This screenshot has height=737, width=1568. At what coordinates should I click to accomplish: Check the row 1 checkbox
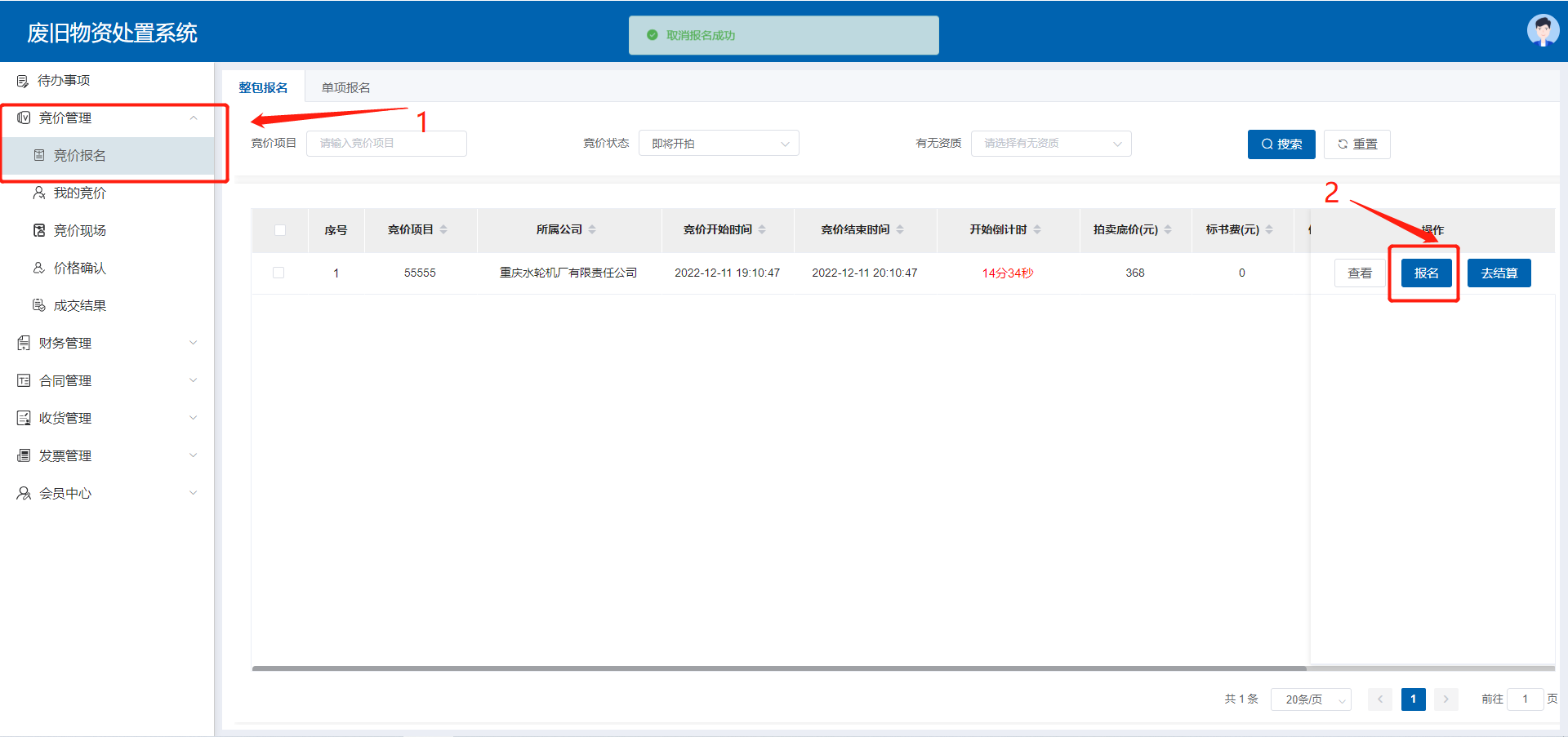click(x=278, y=273)
